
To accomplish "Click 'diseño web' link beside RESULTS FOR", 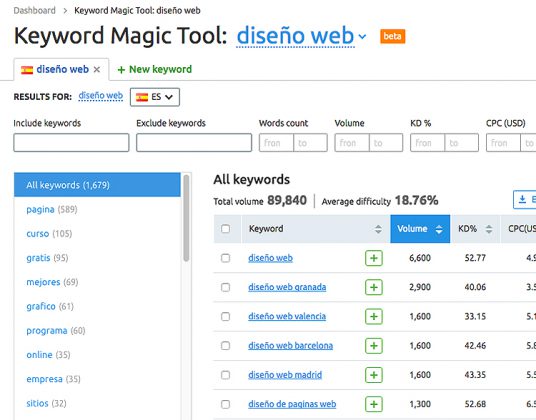I will click(100, 96).
